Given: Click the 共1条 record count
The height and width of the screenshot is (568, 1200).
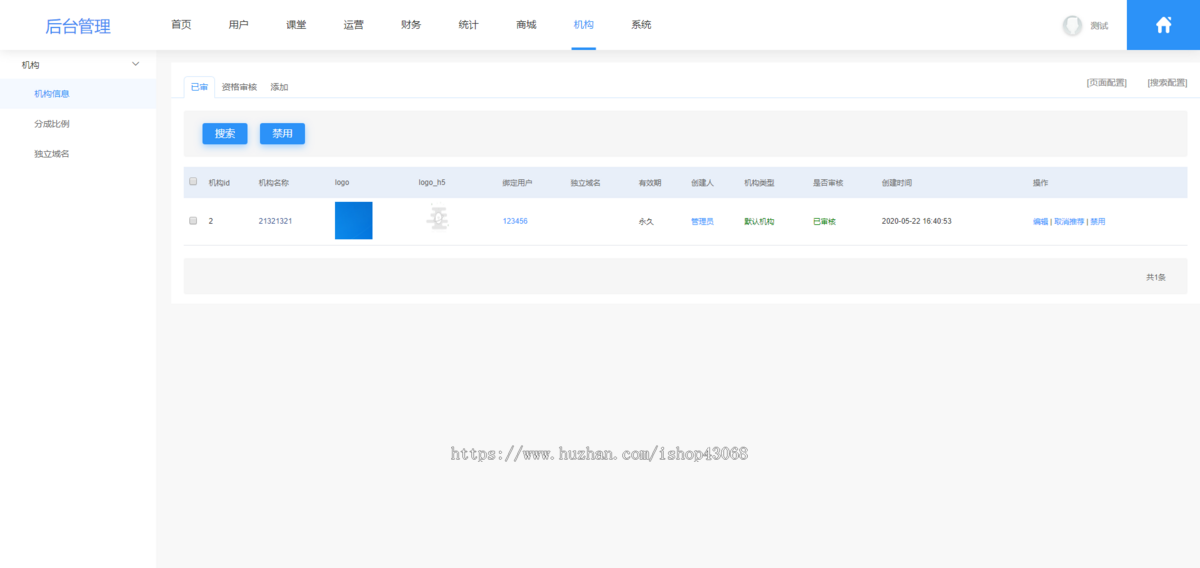Looking at the screenshot, I should 1155,277.
